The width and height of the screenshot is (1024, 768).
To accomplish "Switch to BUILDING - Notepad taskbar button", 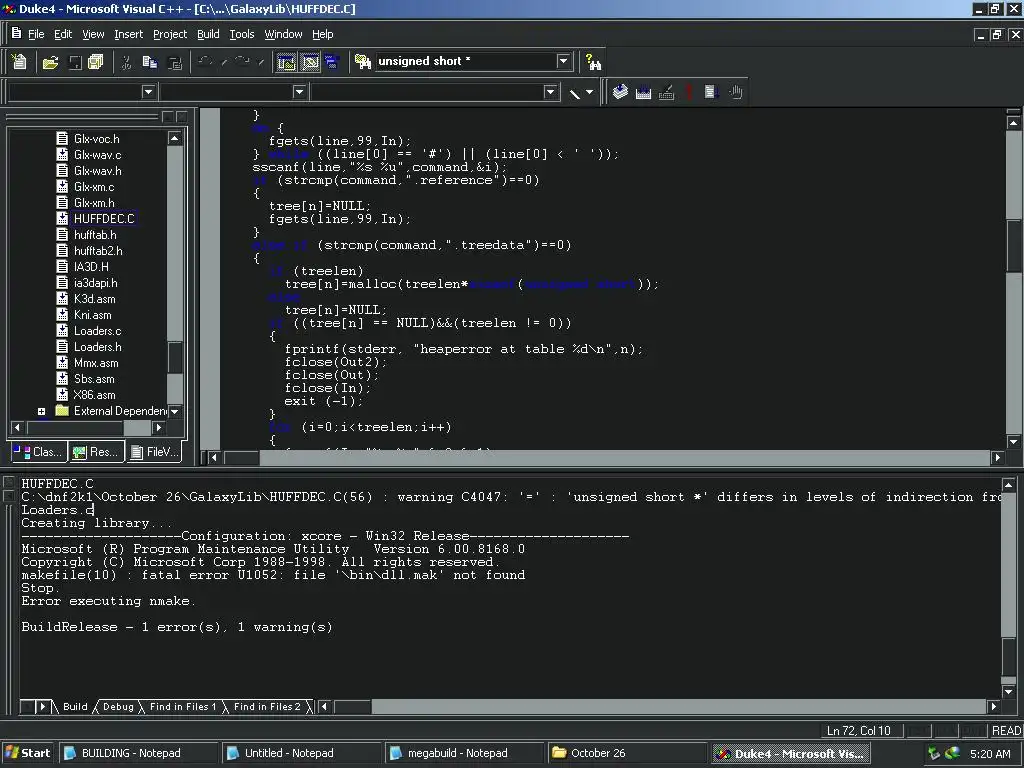I will (138, 753).
